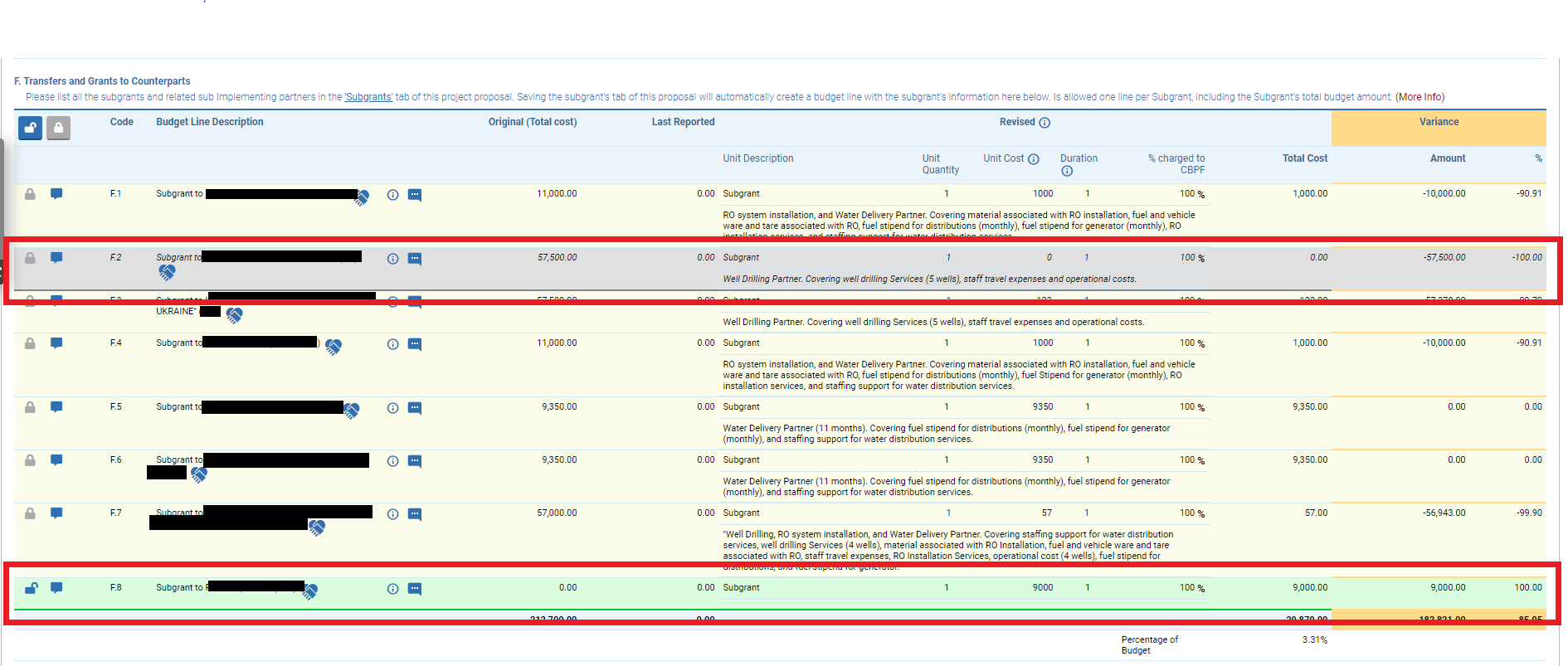Click percentage of budget value 3.31%
Viewport: 1568px width, 666px height.
pyautogui.click(x=1315, y=640)
